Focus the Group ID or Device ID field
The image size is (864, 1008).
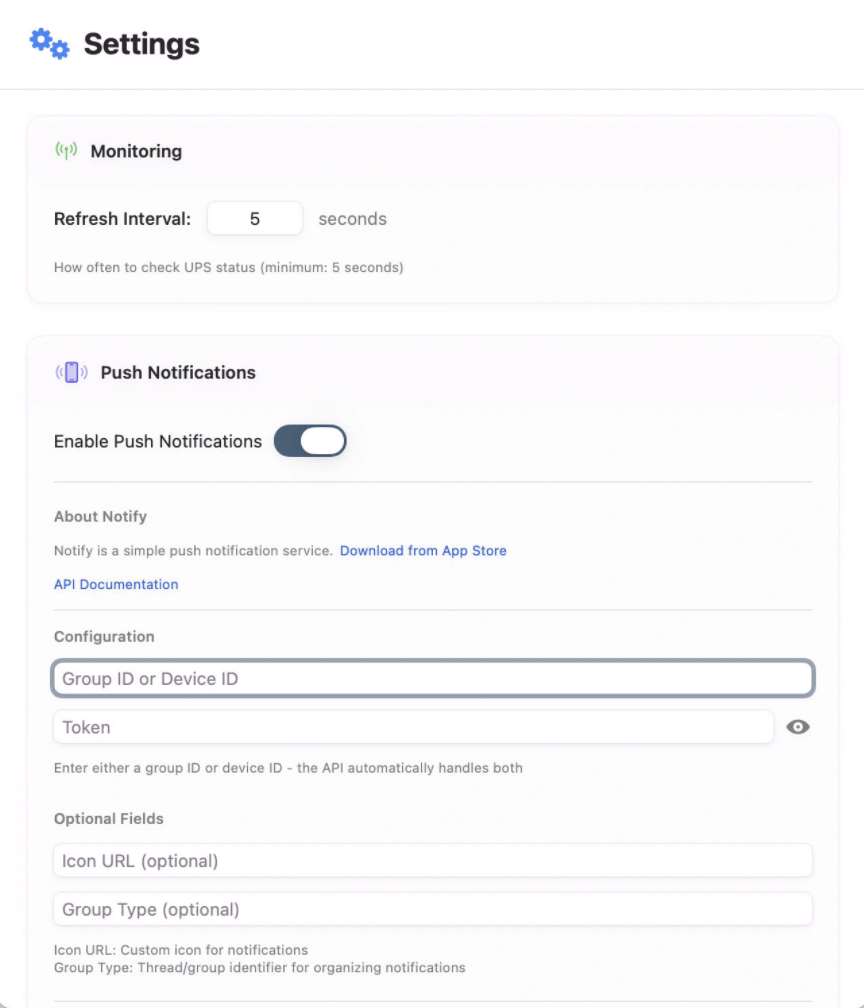432,679
